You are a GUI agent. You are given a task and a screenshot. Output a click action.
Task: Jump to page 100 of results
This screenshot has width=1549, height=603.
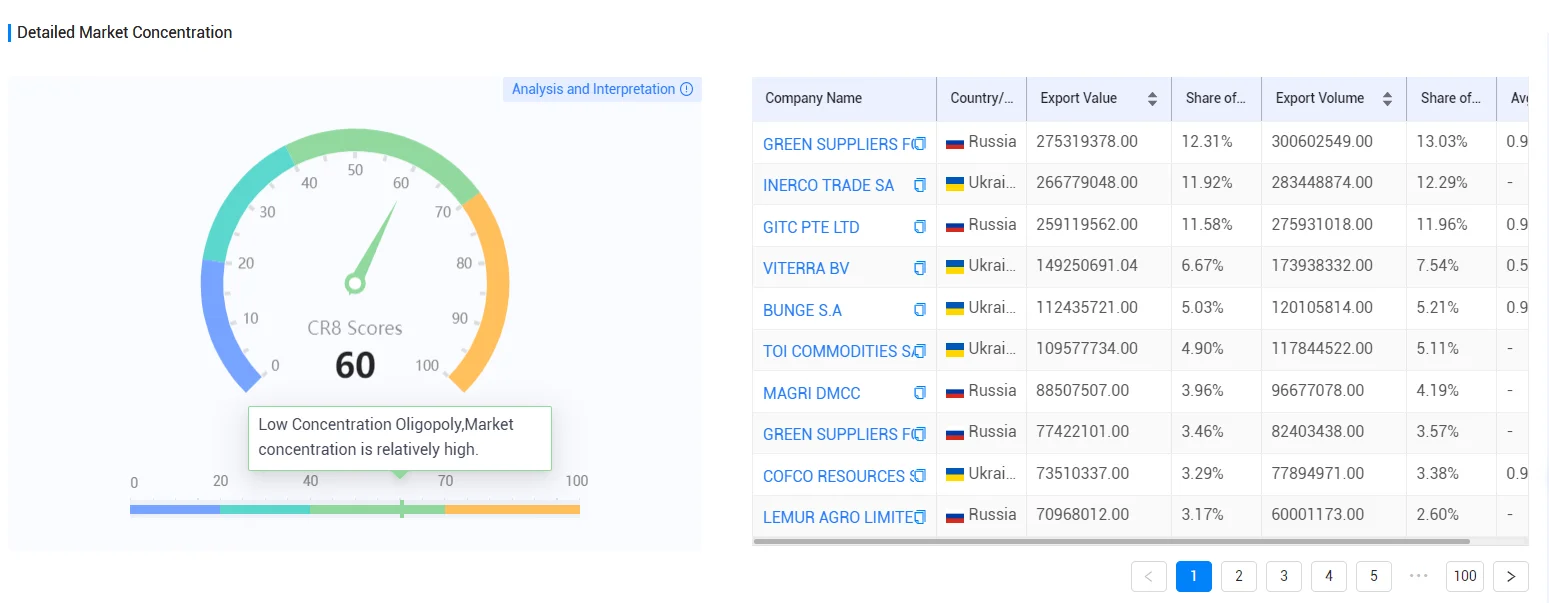click(1465, 576)
